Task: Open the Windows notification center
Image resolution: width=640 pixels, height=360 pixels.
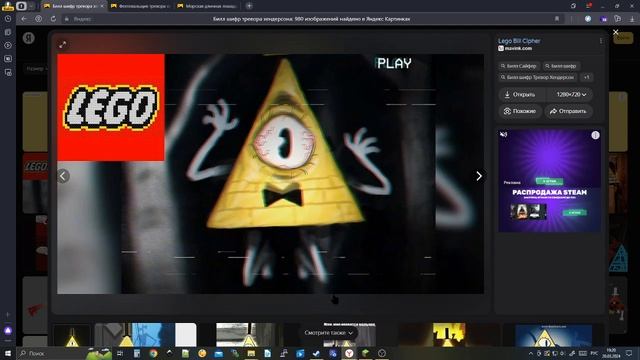Action: click(629, 353)
